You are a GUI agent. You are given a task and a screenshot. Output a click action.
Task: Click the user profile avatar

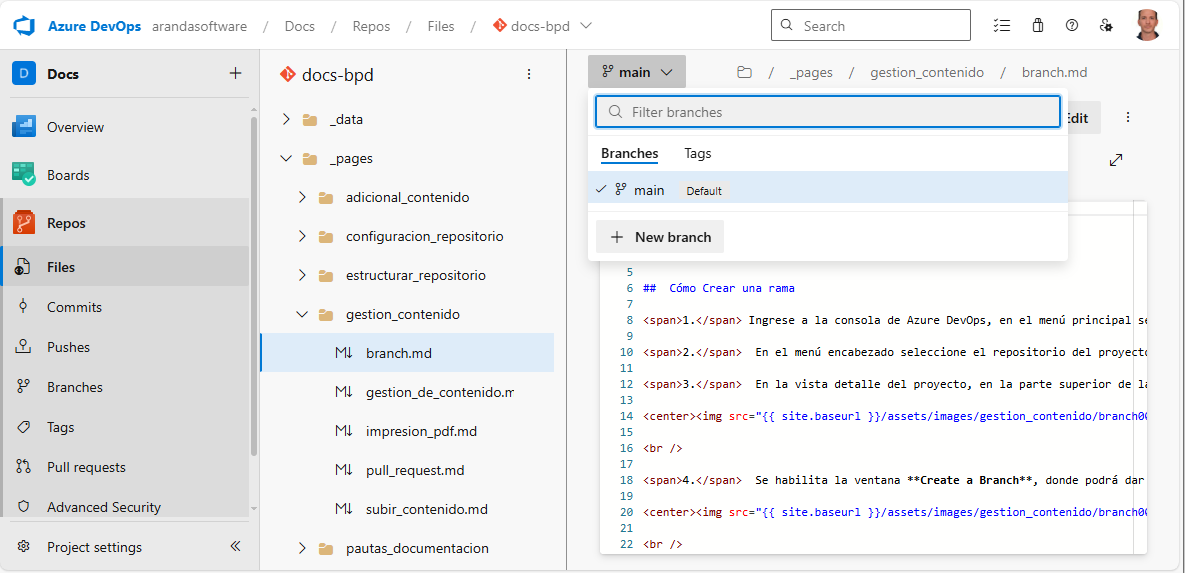pos(1148,26)
